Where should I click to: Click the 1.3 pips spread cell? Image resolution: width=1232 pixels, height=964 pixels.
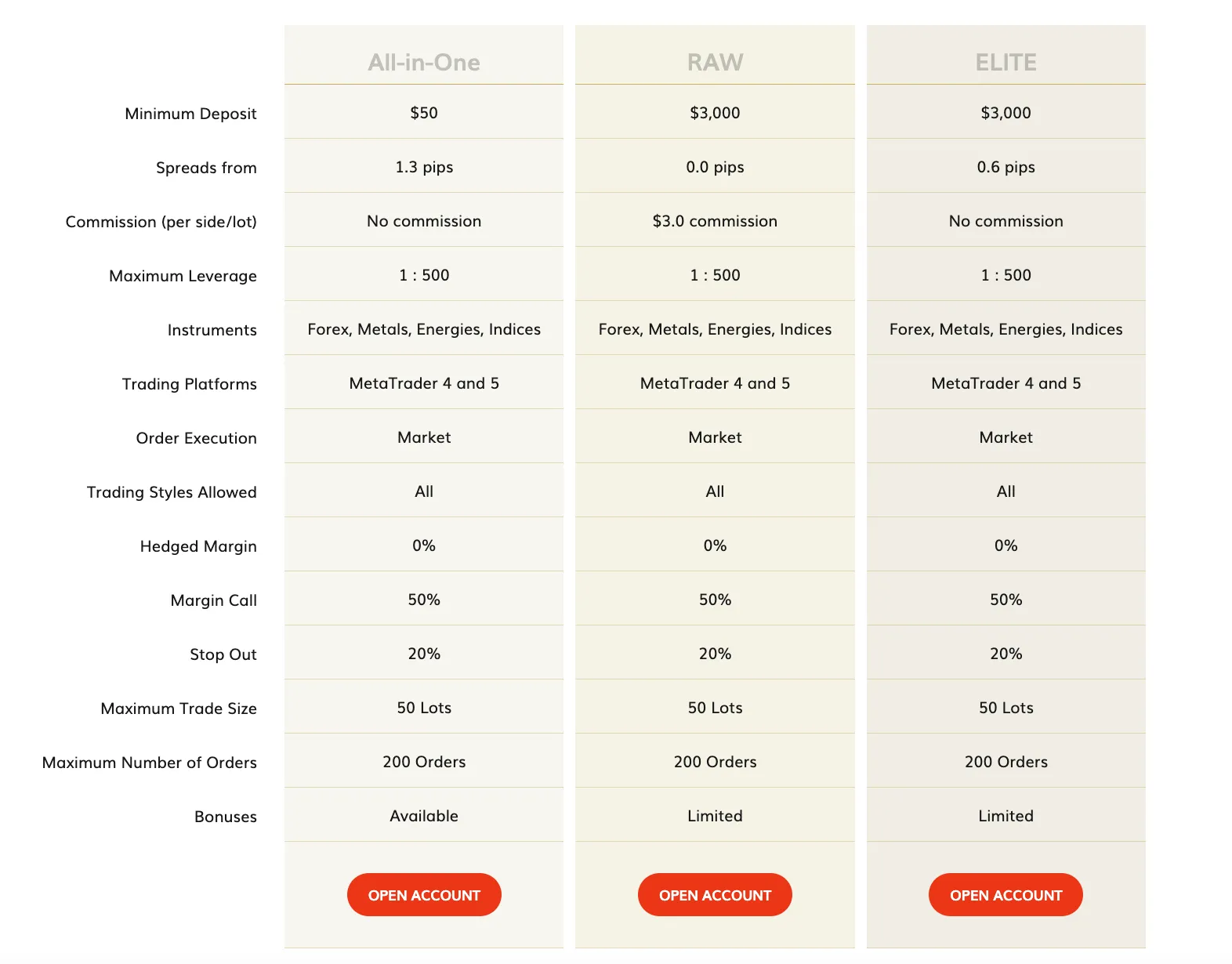(424, 166)
